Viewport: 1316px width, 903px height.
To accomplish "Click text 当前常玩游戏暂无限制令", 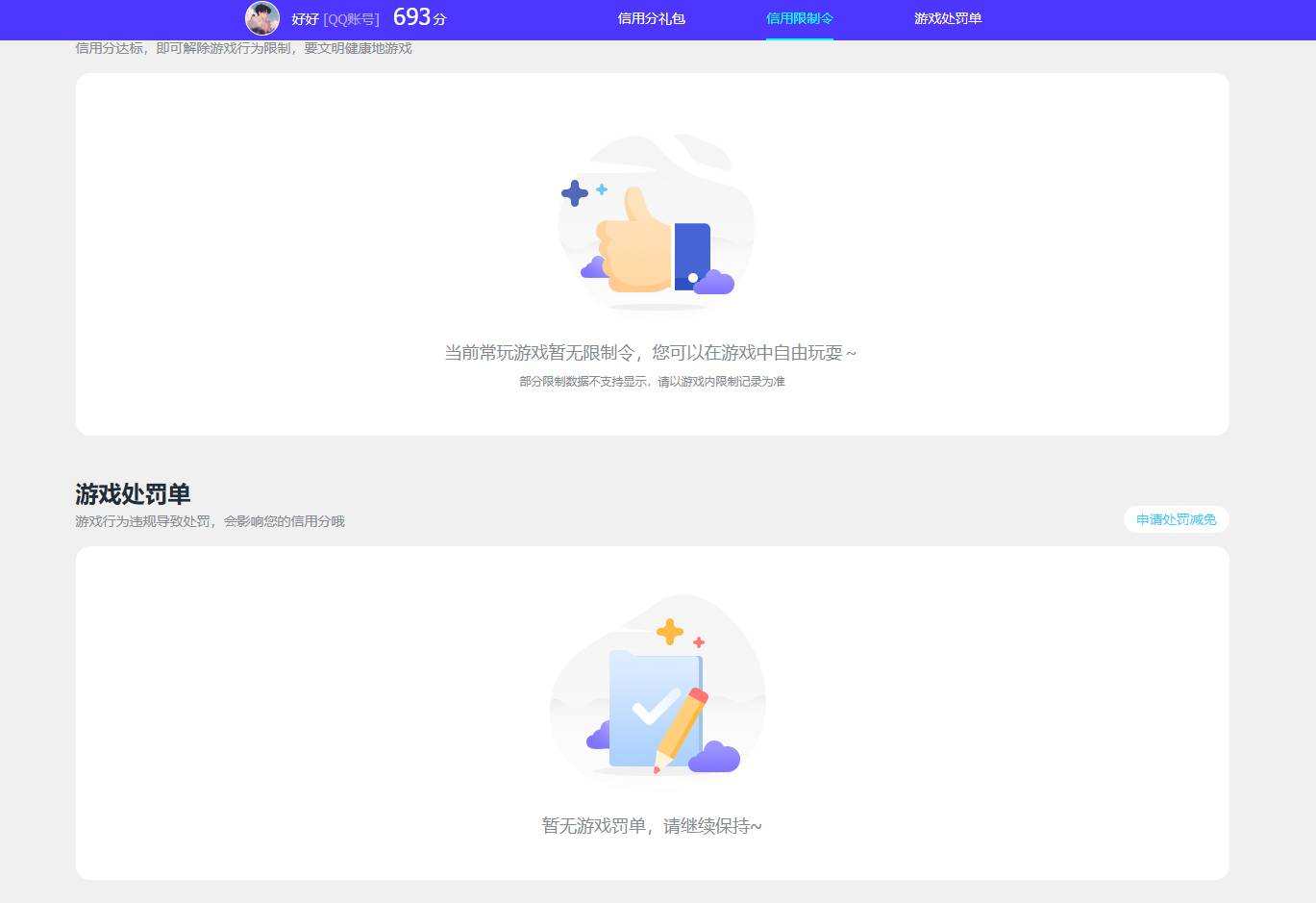I will point(538,353).
